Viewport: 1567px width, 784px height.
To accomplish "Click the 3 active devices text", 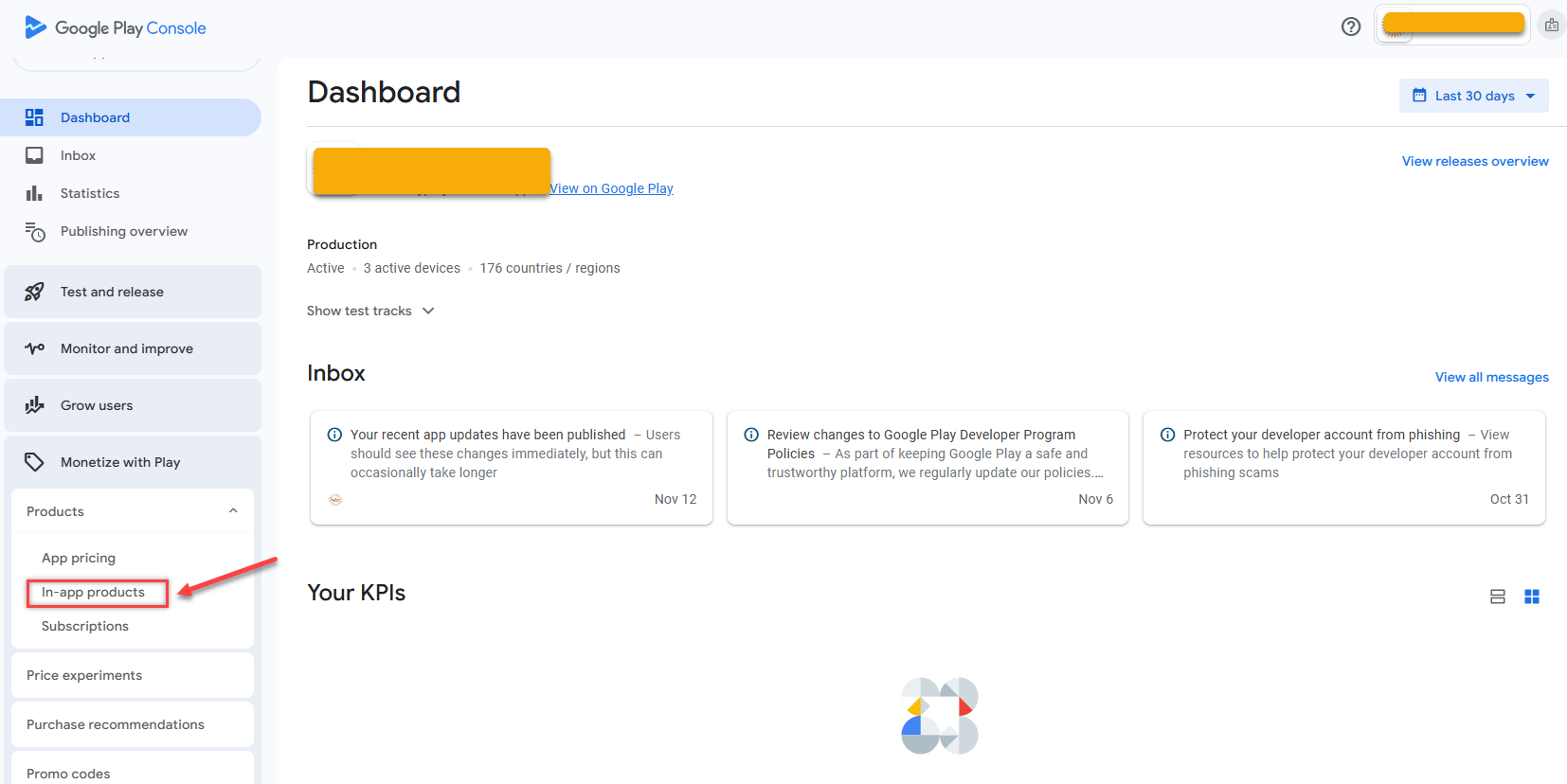I will point(412,268).
